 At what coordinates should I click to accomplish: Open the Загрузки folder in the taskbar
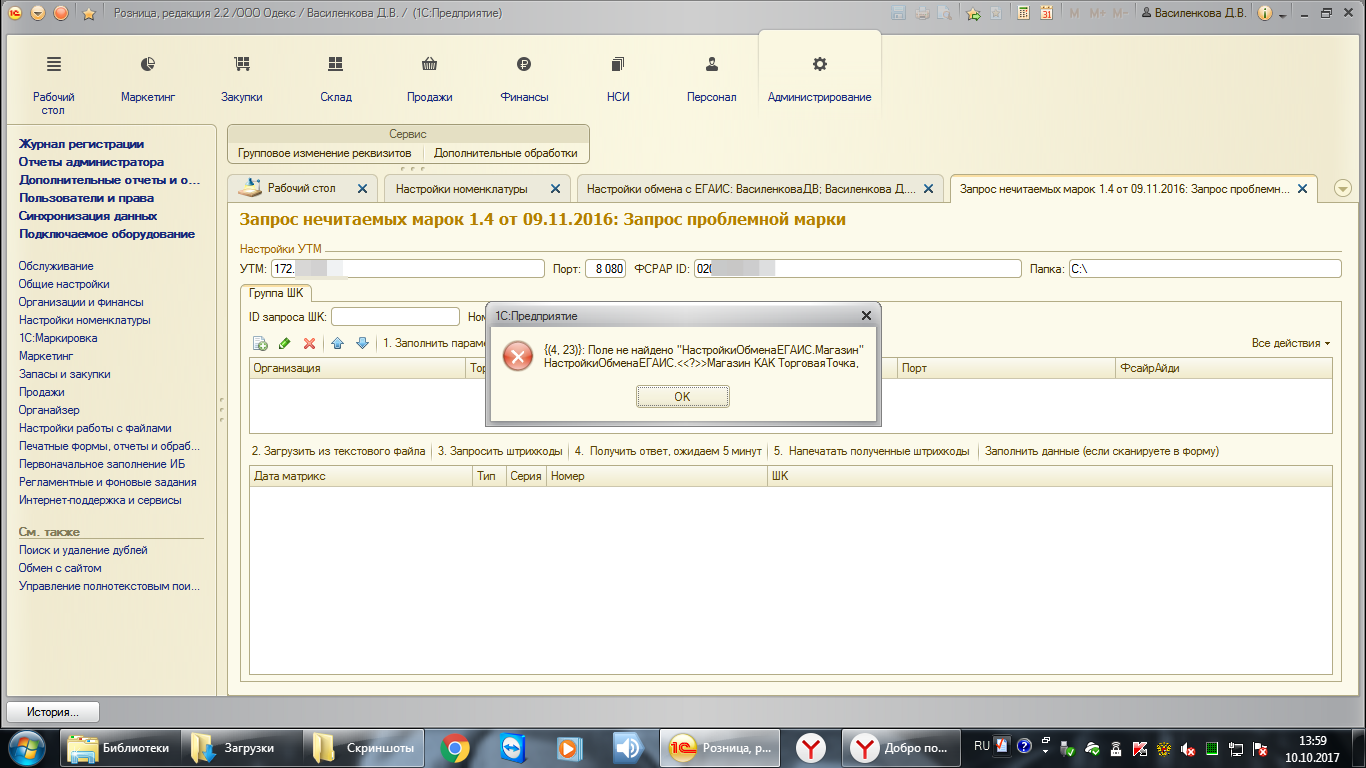pos(243,747)
